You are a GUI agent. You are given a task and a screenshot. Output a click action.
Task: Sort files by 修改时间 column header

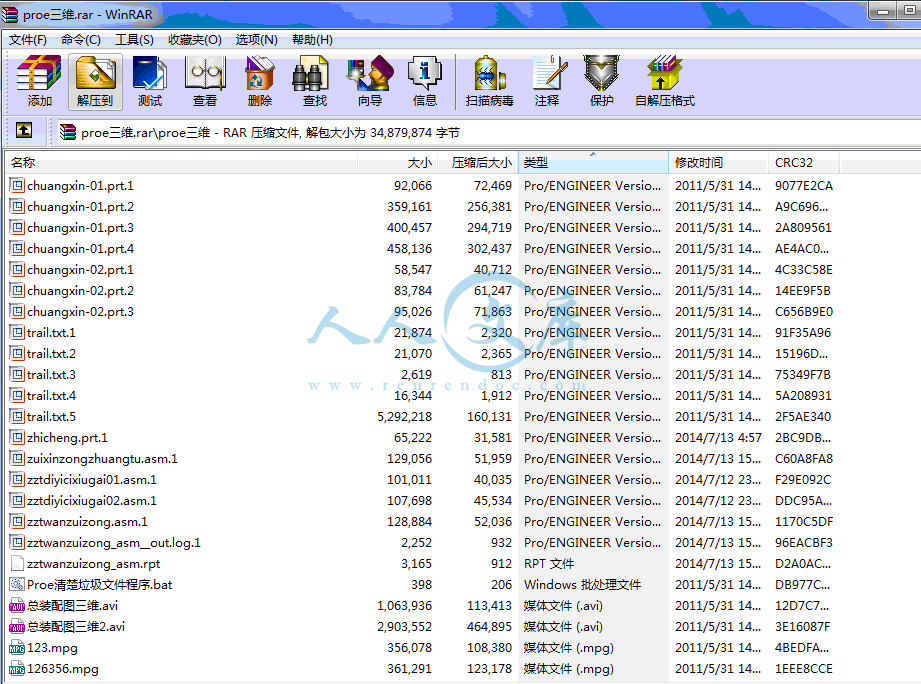718,163
